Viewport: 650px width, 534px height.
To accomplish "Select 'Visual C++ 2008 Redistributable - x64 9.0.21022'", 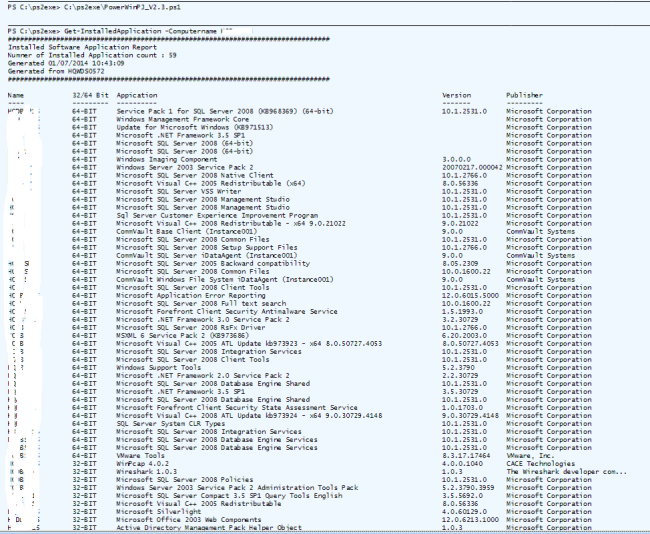I will pyautogui.click(x=251, y=223).
